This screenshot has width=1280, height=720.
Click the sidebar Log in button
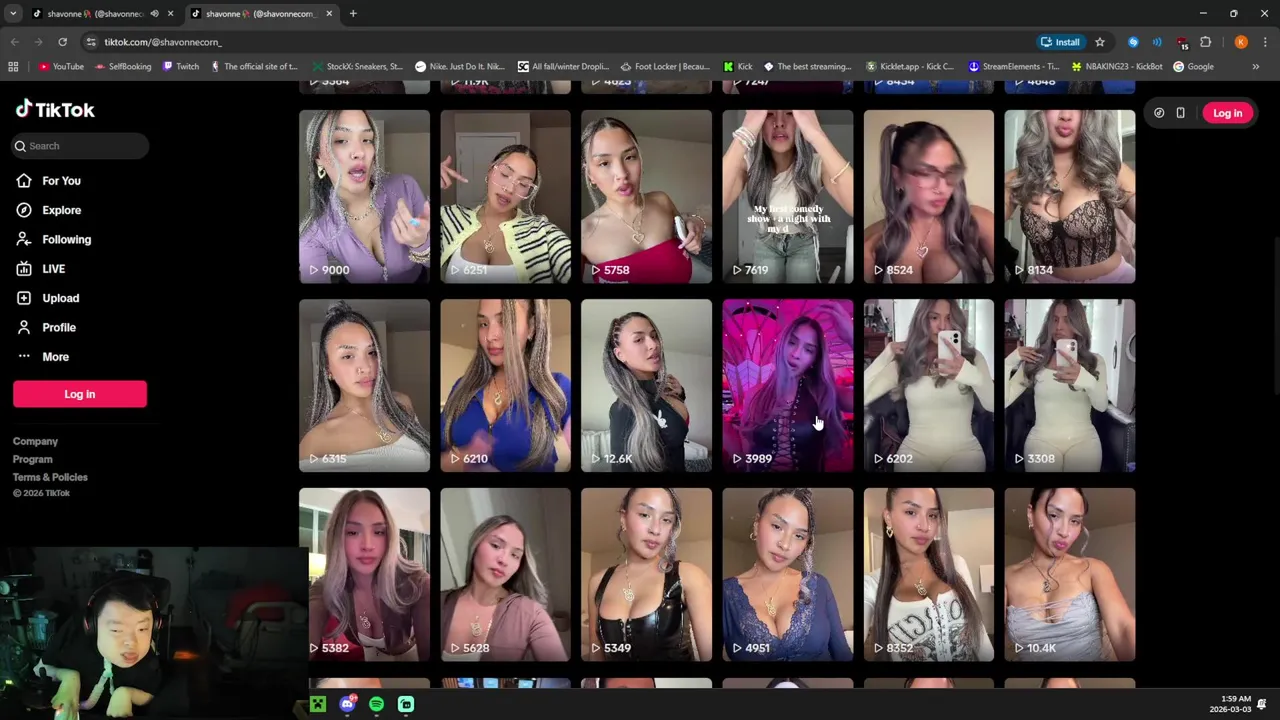pos(80,394)
